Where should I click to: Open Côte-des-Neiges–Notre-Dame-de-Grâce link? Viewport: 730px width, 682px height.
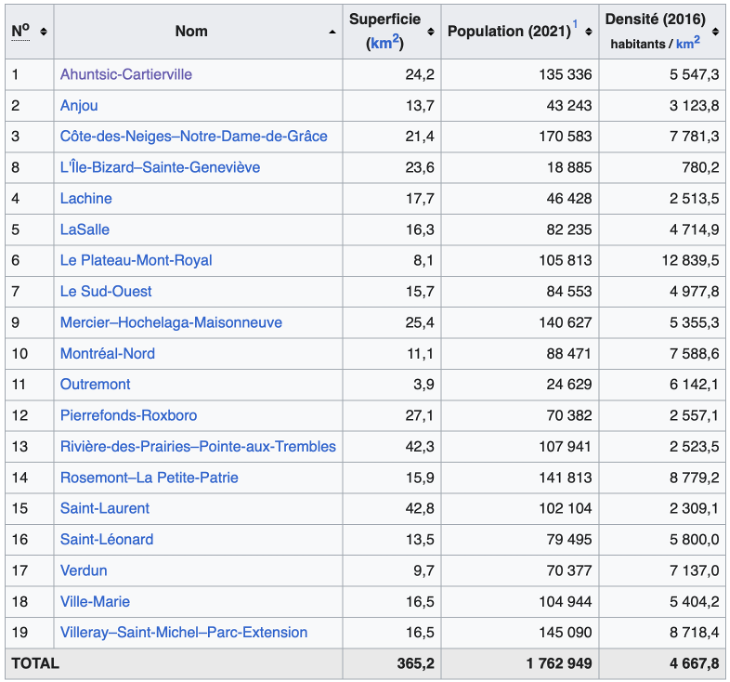click(x=193, y=136)
